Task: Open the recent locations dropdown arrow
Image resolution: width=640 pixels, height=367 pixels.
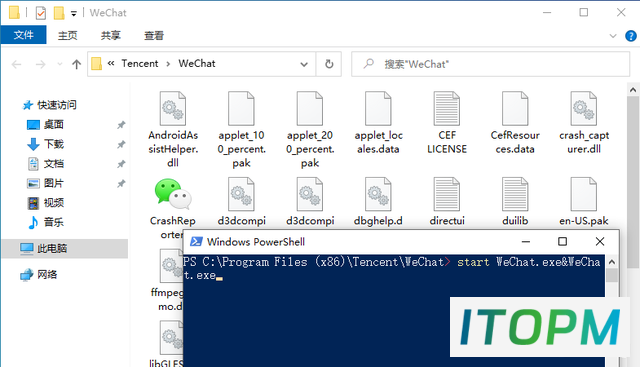Action: pyautogui.click(x=60, y=64)
